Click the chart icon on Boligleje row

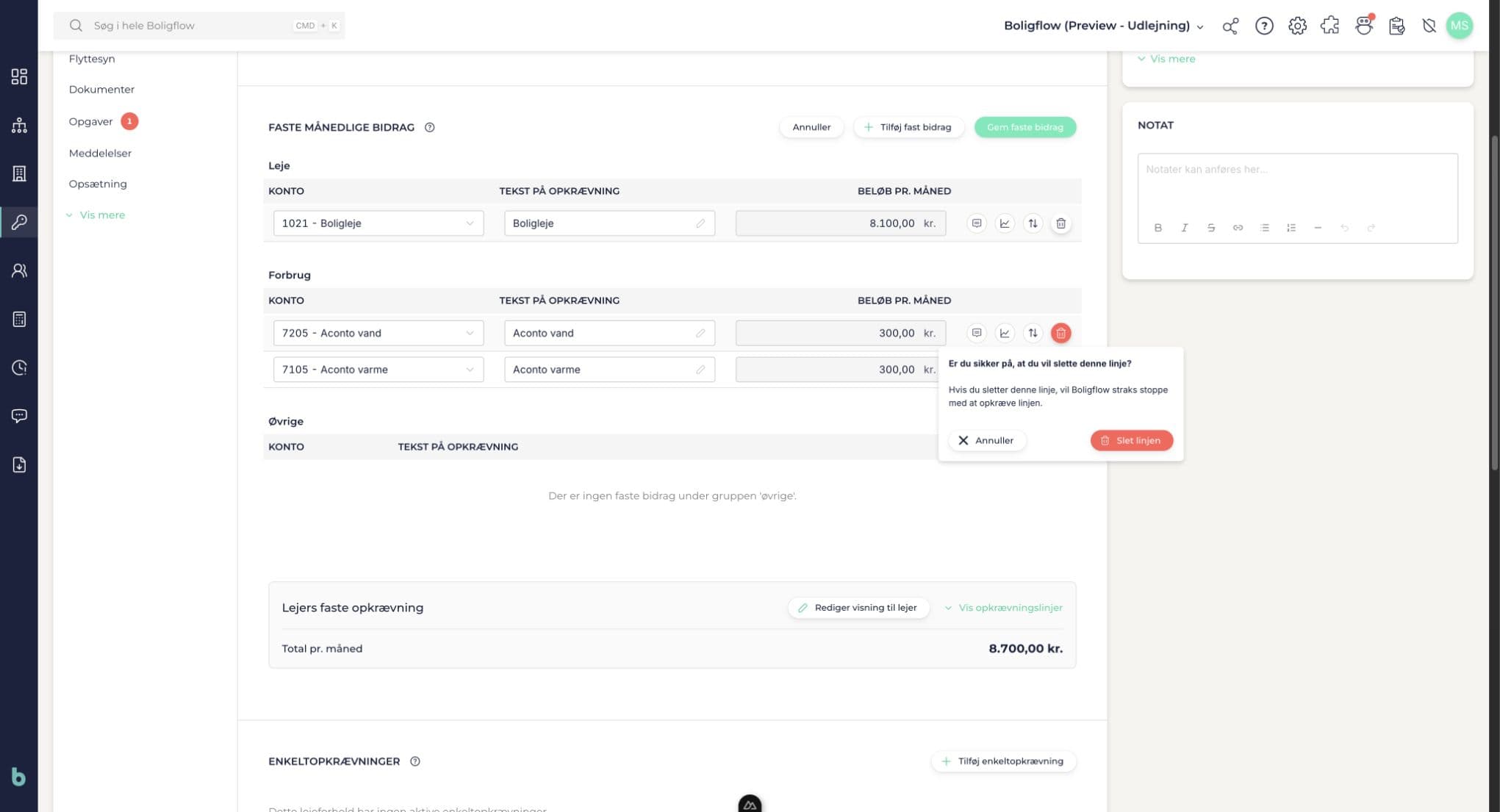[1005, 223]
